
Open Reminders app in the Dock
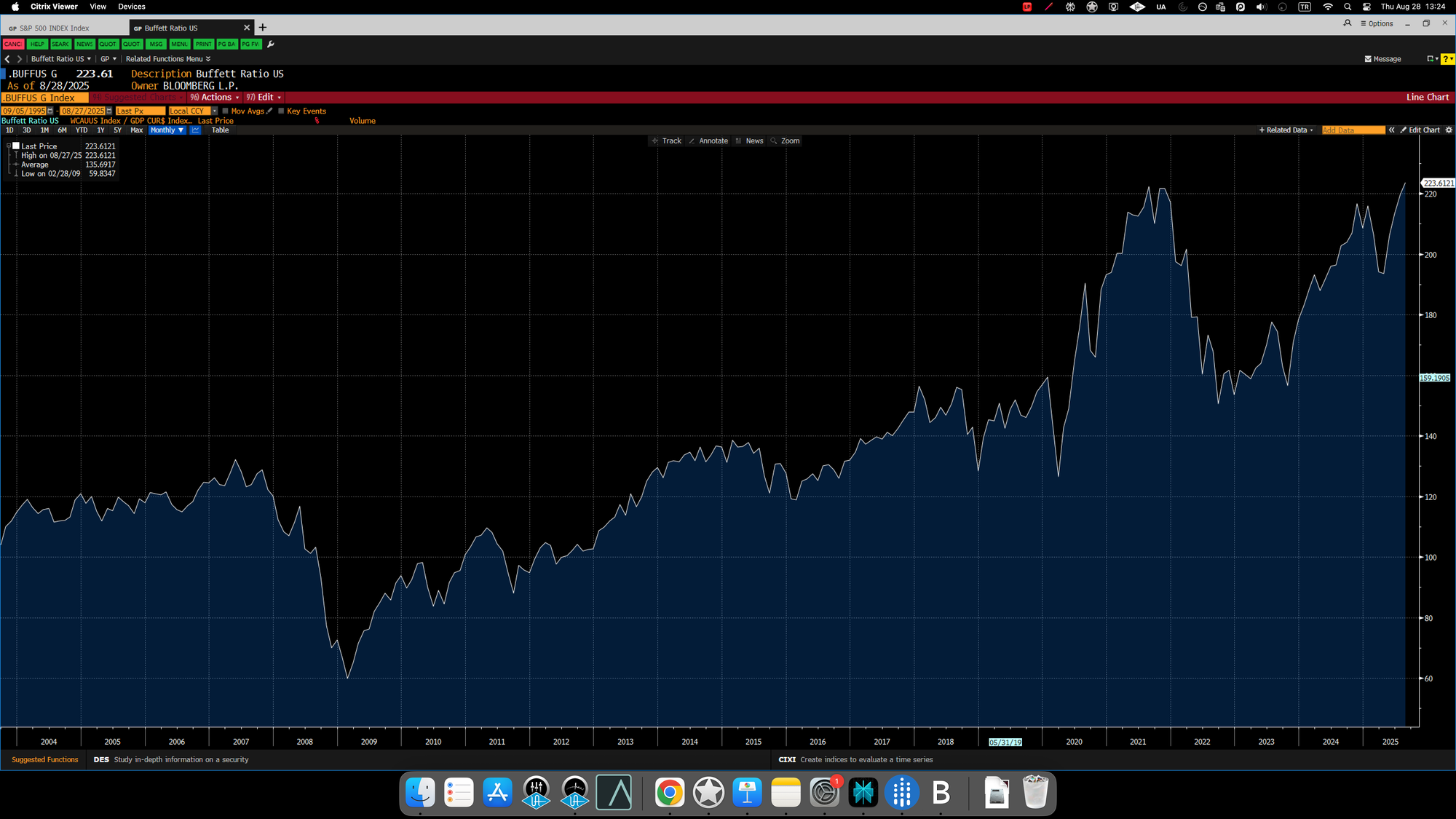[x=459, y=793]
